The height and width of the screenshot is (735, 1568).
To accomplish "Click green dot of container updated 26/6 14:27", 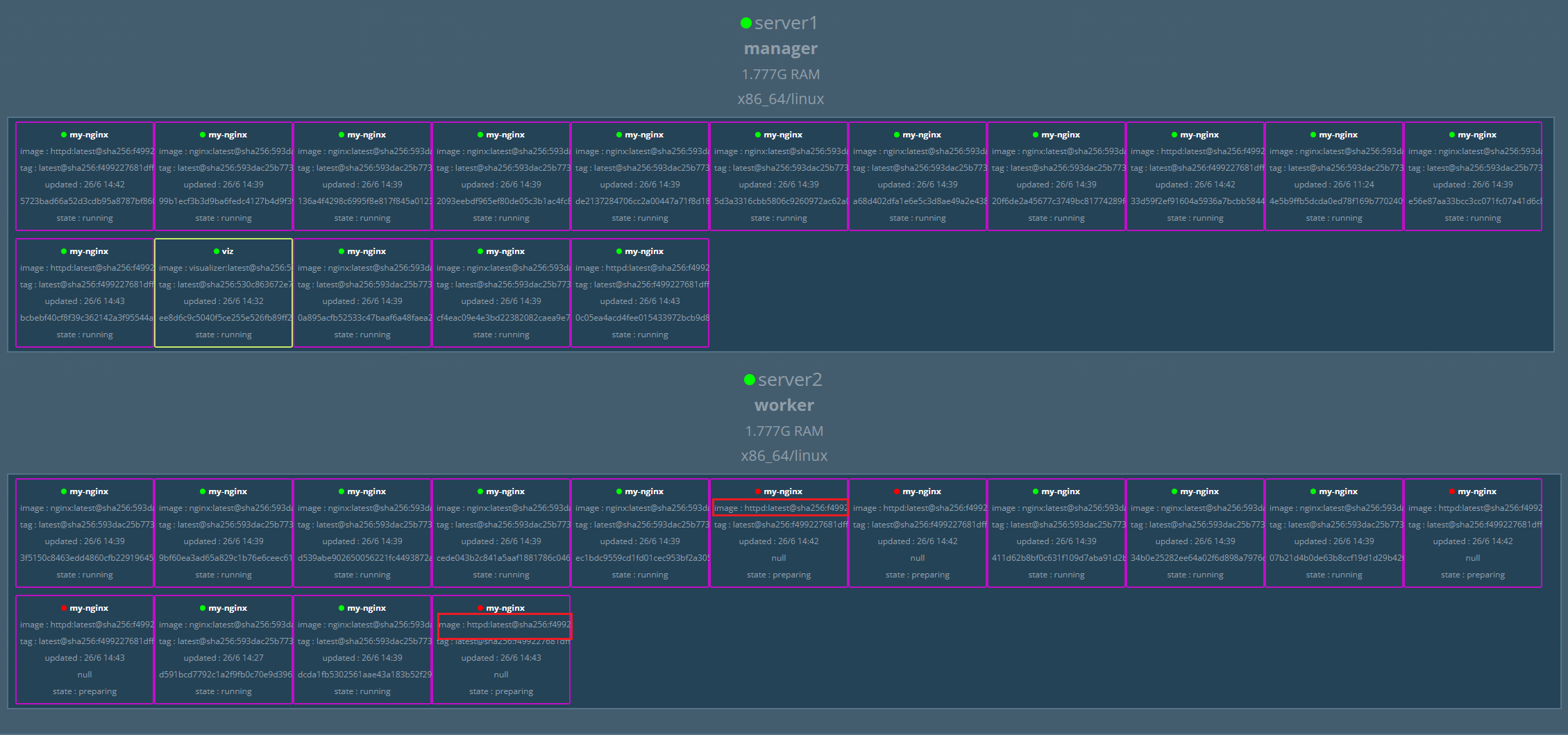I will pos(203,609).
